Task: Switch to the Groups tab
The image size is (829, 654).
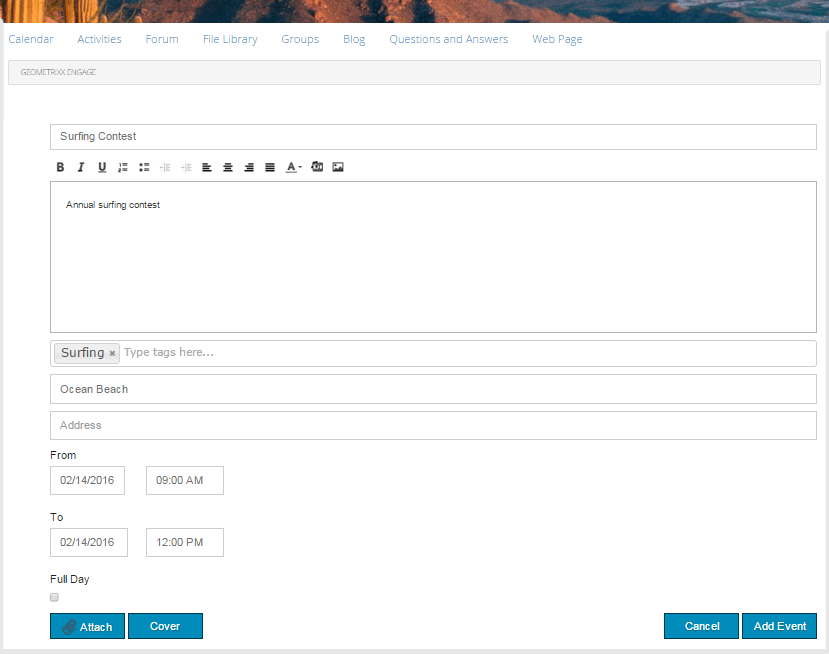Action: pyautogui.click(x=300, y=39)
